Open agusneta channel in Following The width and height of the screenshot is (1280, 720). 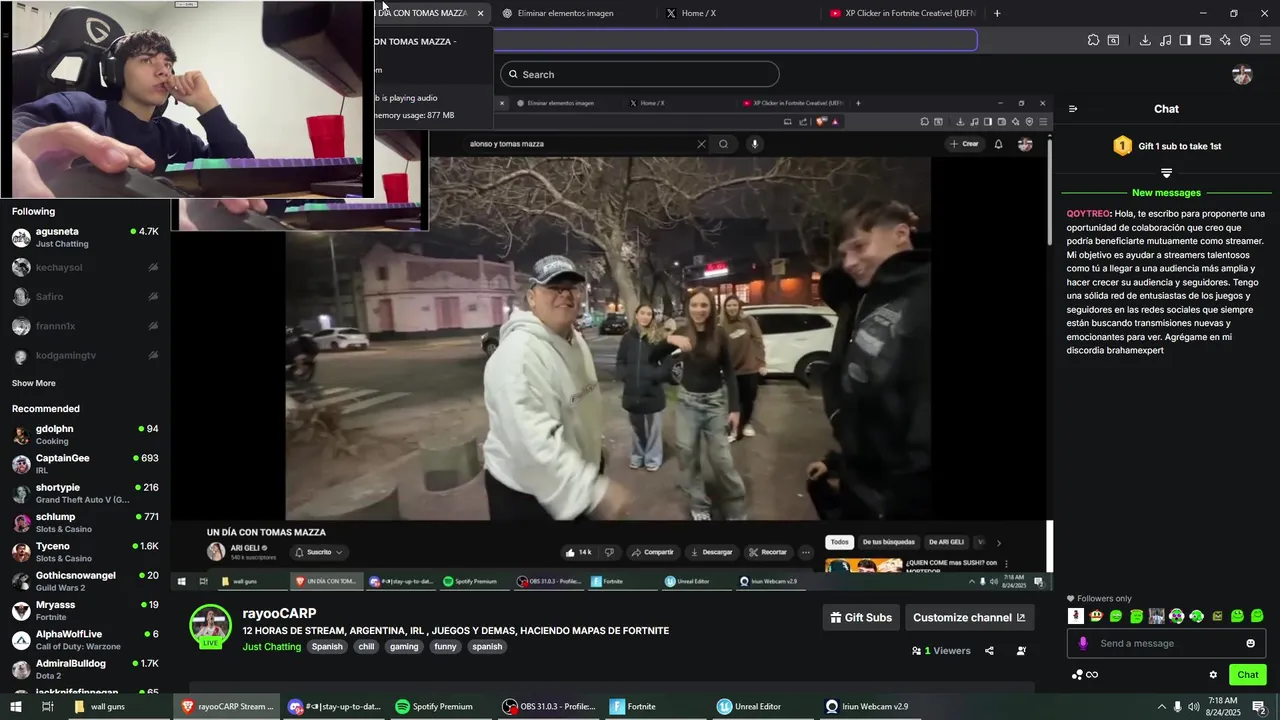click(85, 237)
